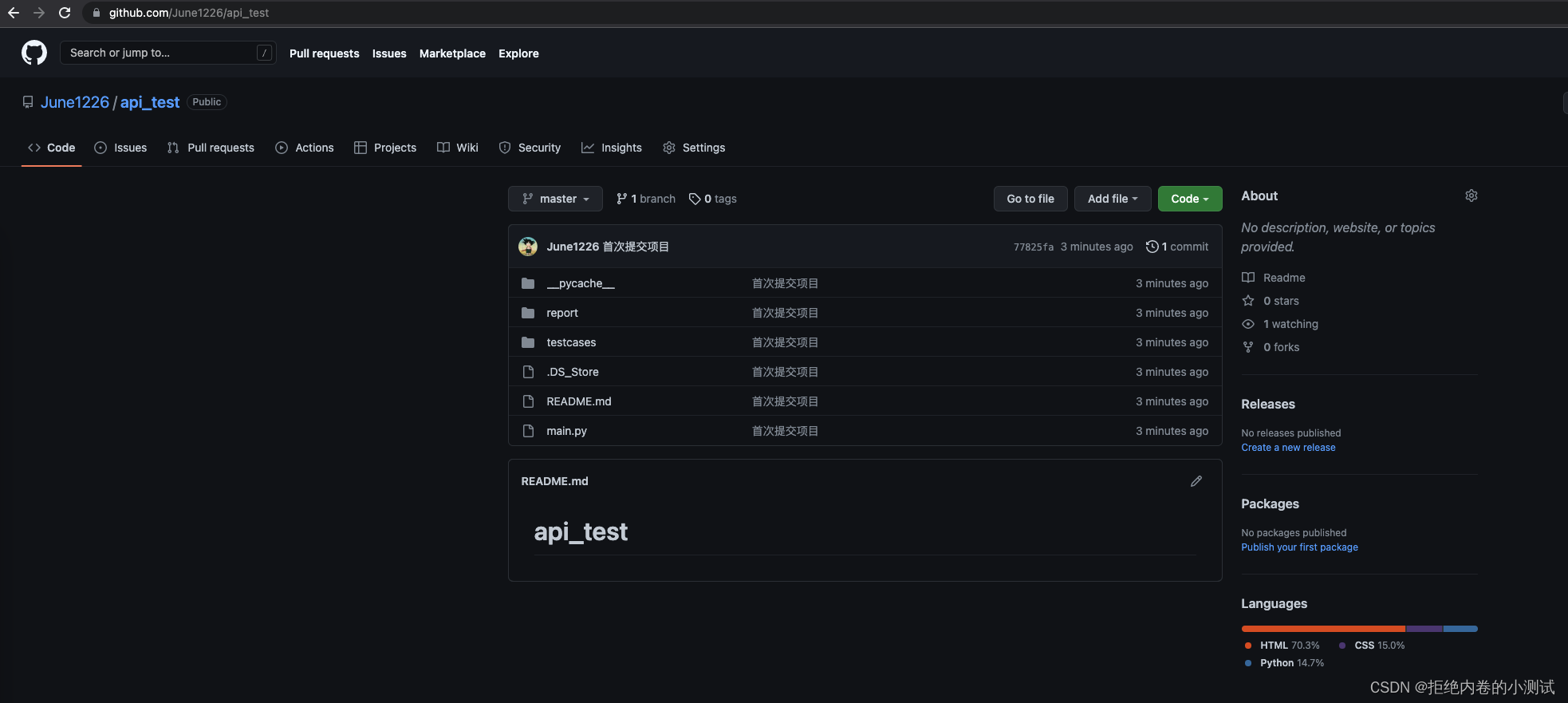Open the Wiki tab
The image size is (1568, 703).
tap(458, 148)
